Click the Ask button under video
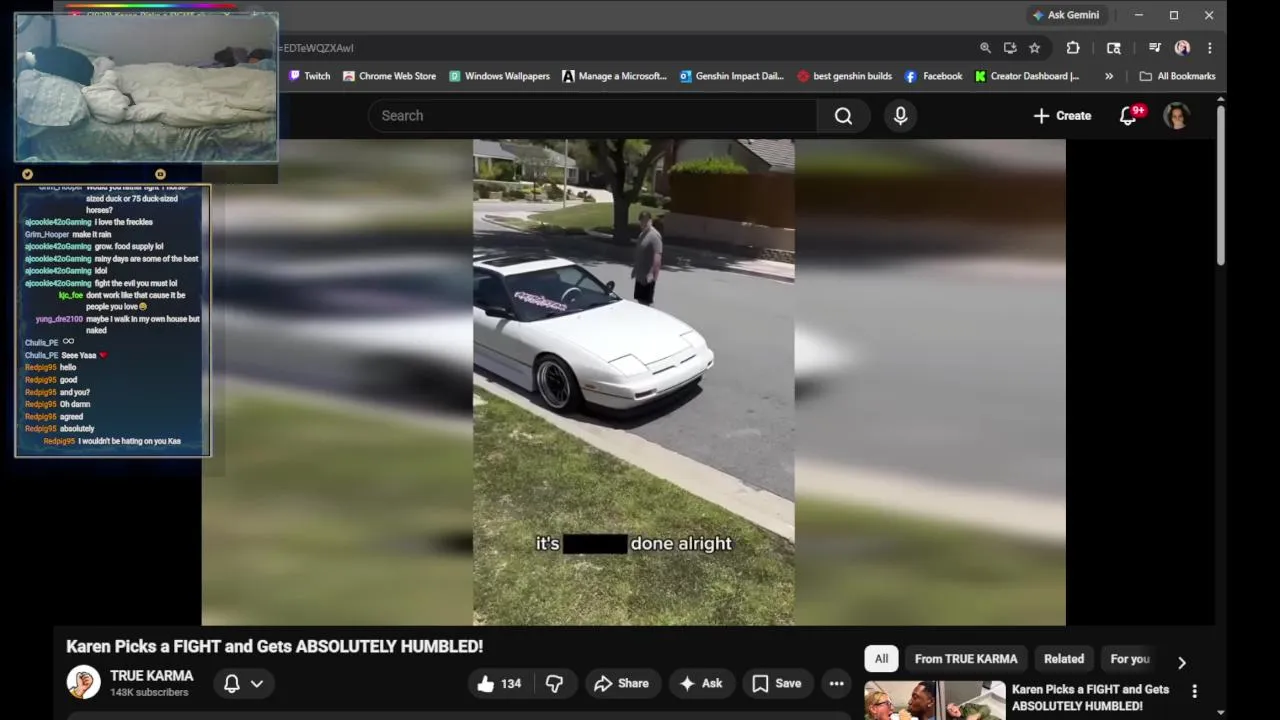Viewport: 1280px width, 720px height. 700,683
